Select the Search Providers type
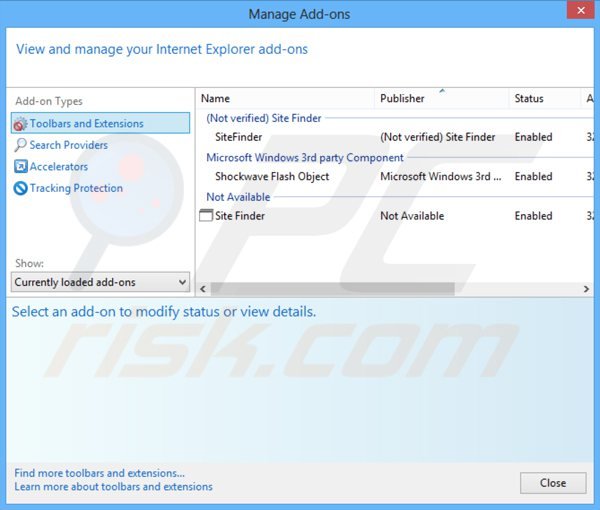This screenshot has width=600, height=510. [68, 145]
